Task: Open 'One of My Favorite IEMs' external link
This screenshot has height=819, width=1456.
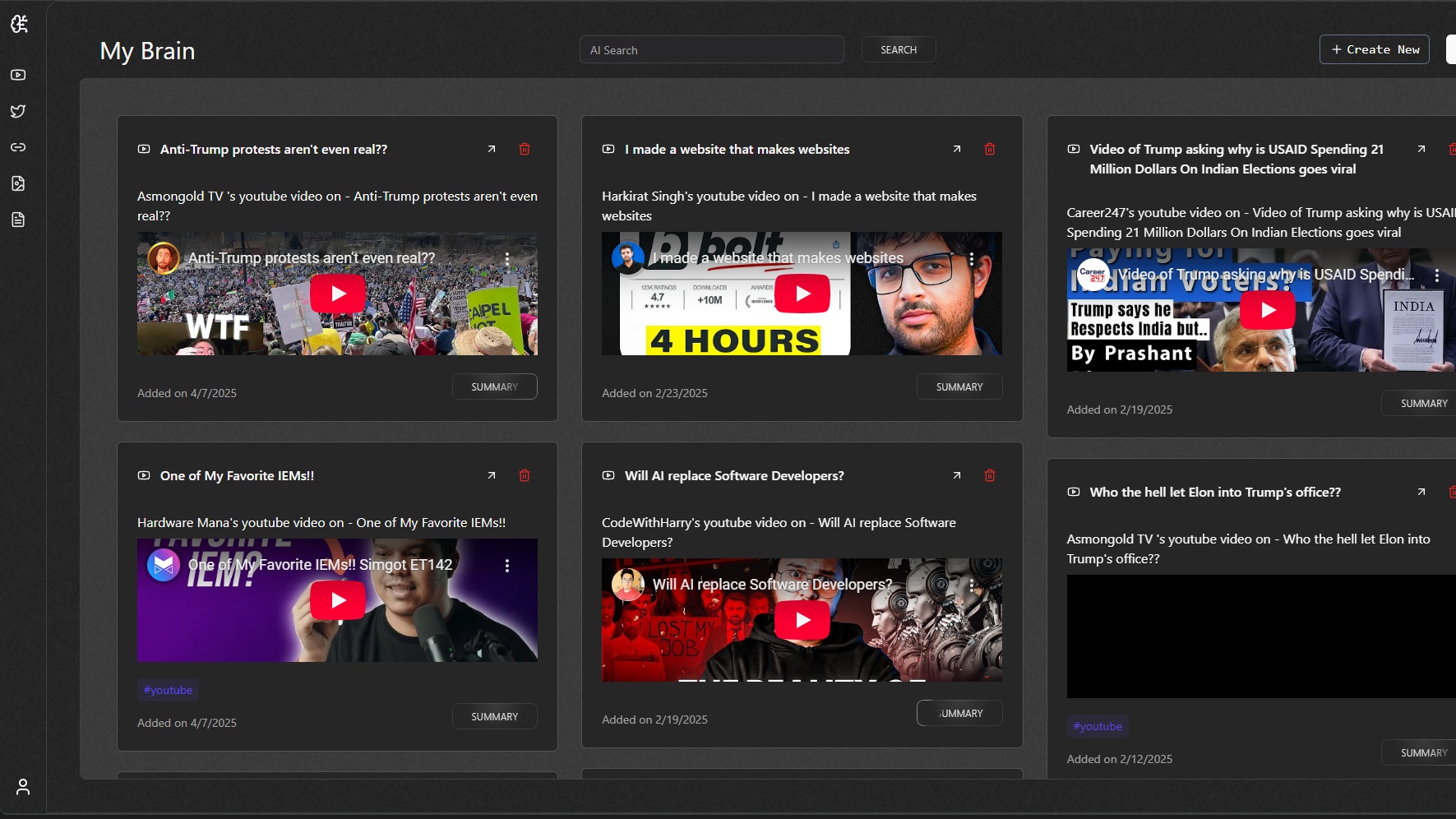Action: click(492, 475)
